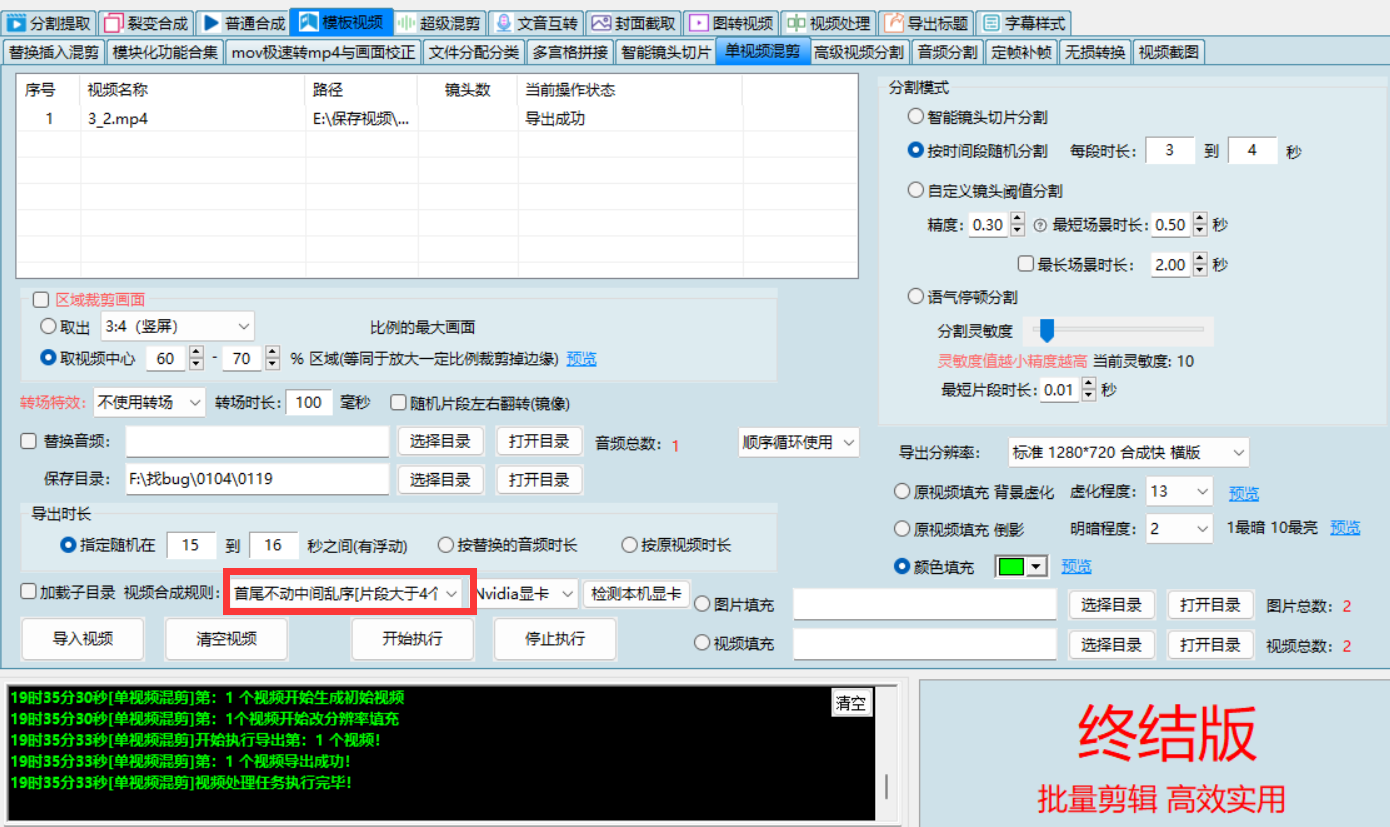Viewport: 1390px width, 827px height.
Task: Select the 视频填充 radio option
Action: [702, 644]
